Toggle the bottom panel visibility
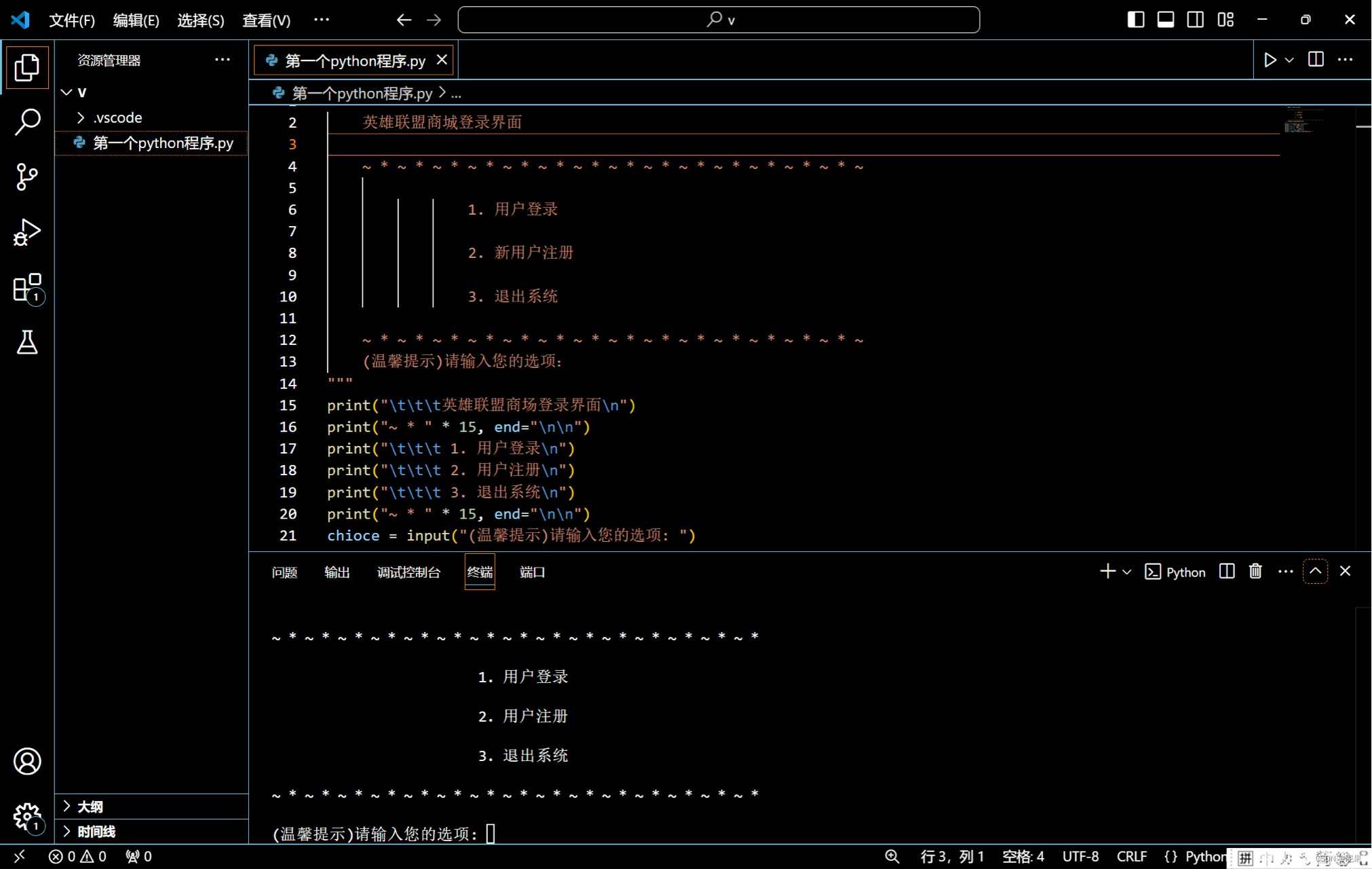 [1165, 20]
